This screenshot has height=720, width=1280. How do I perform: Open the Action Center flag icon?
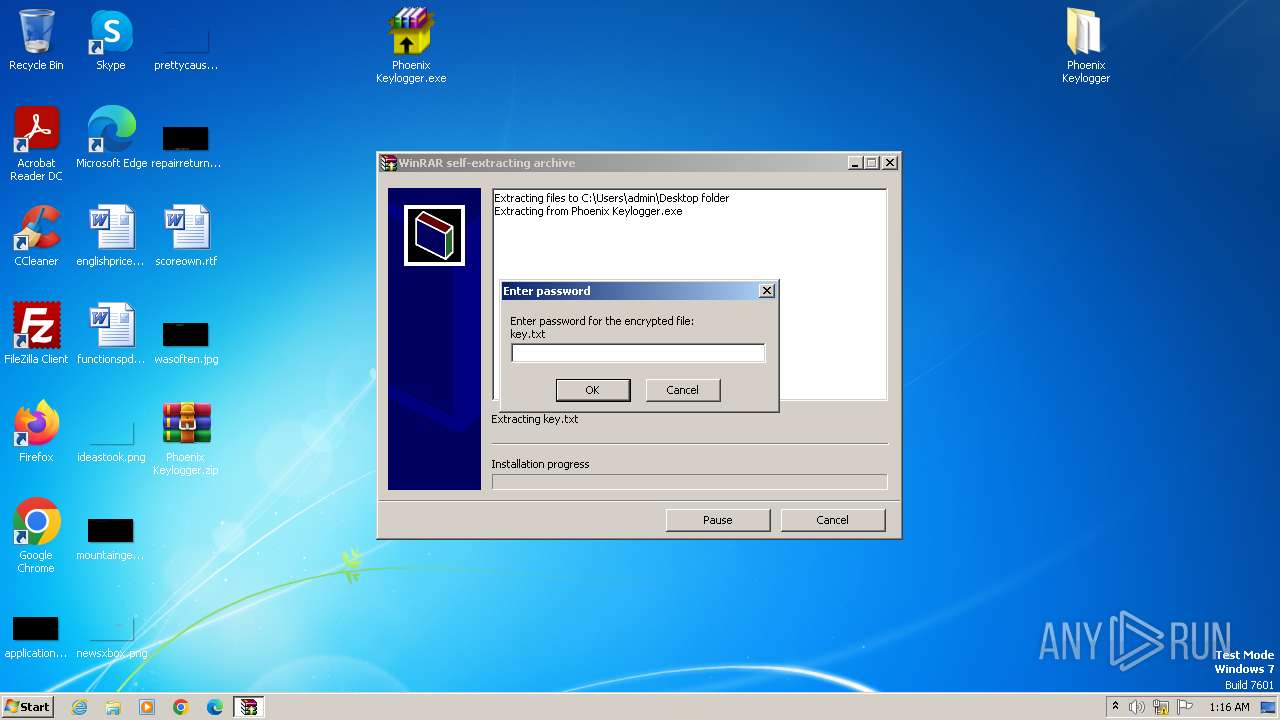click(x=1185, y=707)
